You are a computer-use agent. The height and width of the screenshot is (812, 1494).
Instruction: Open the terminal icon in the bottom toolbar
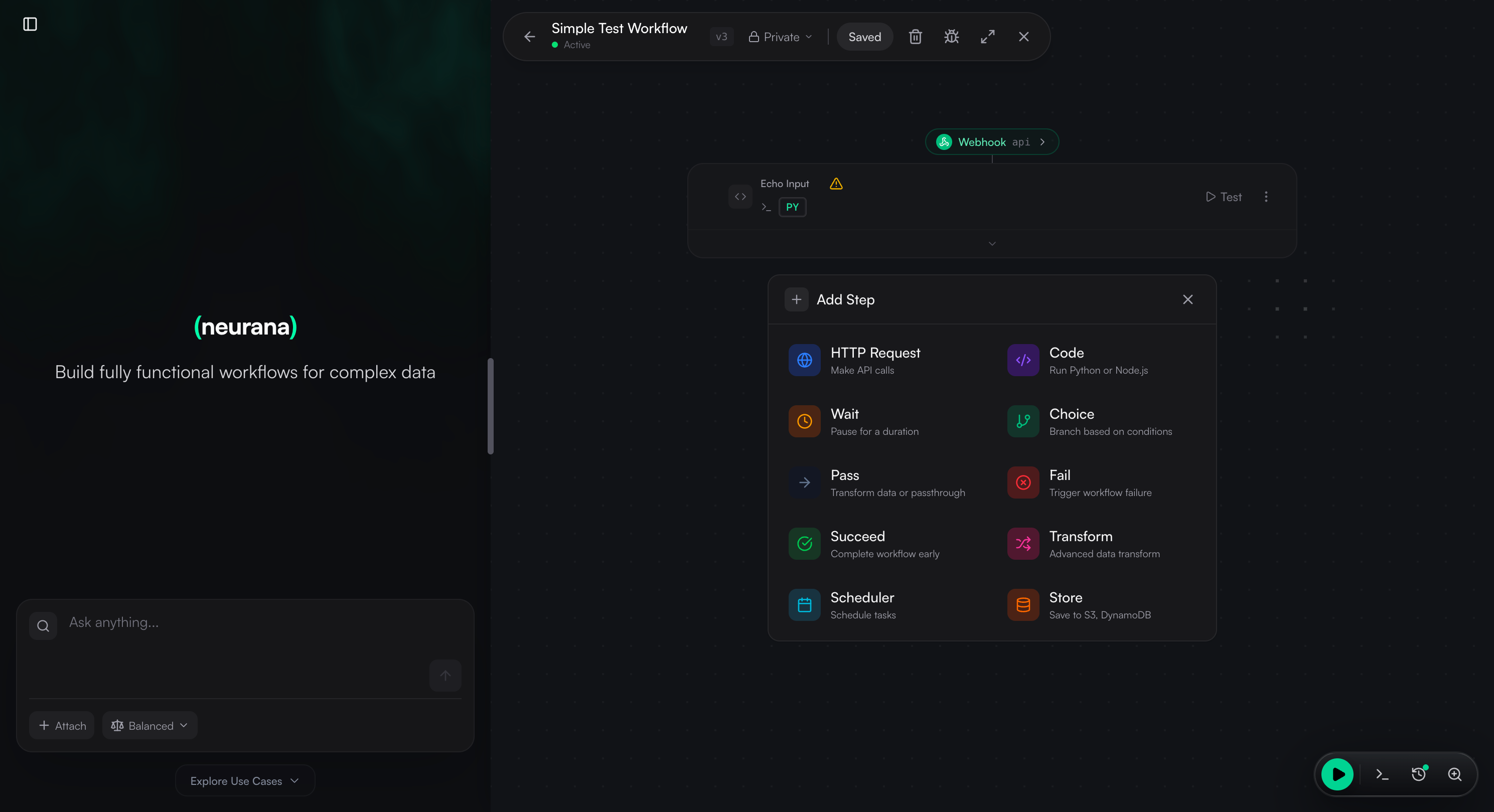(1382, 774)
